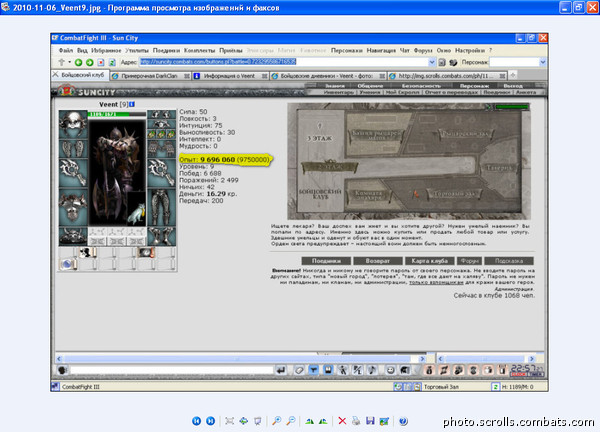Click eraser clear-chat icon in chat bar
600x432 pixels.
(299, 370)
